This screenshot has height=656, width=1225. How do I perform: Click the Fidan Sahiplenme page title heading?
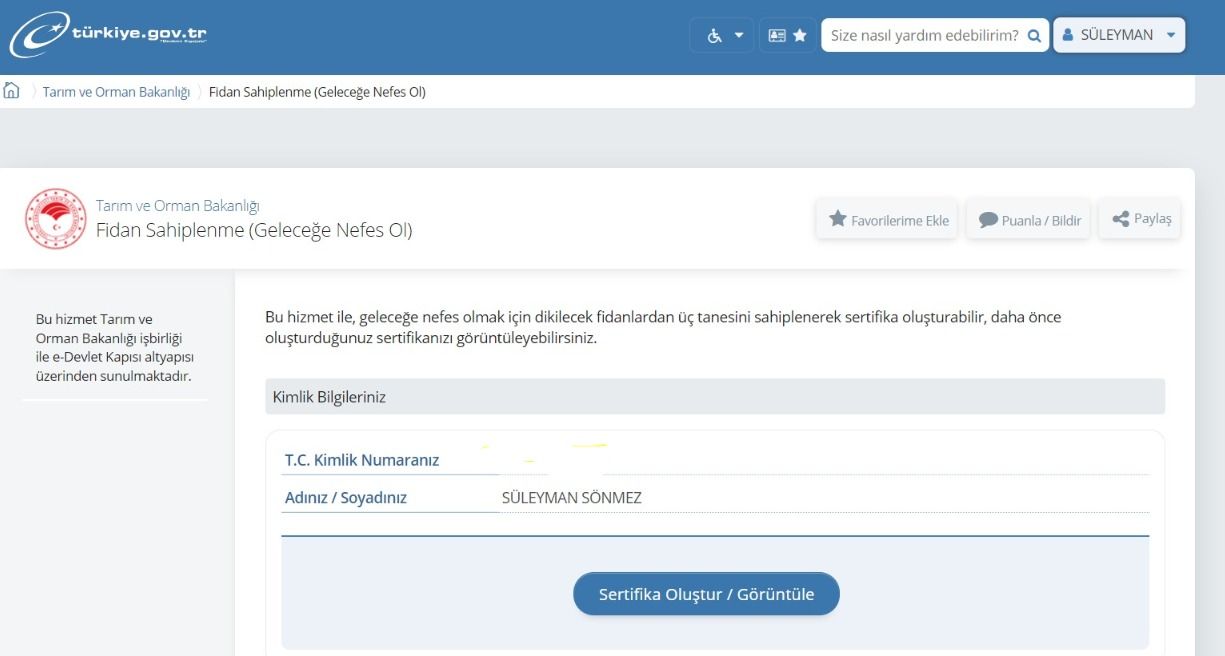254,231
